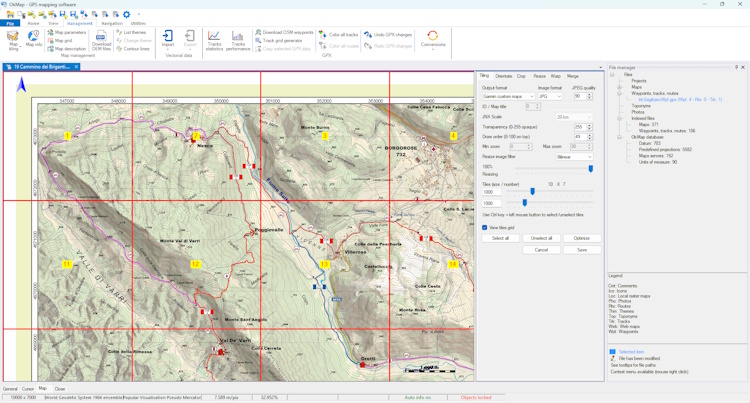Open the File menu
This screenshot has height=403, width=750.
click(10, 23)
